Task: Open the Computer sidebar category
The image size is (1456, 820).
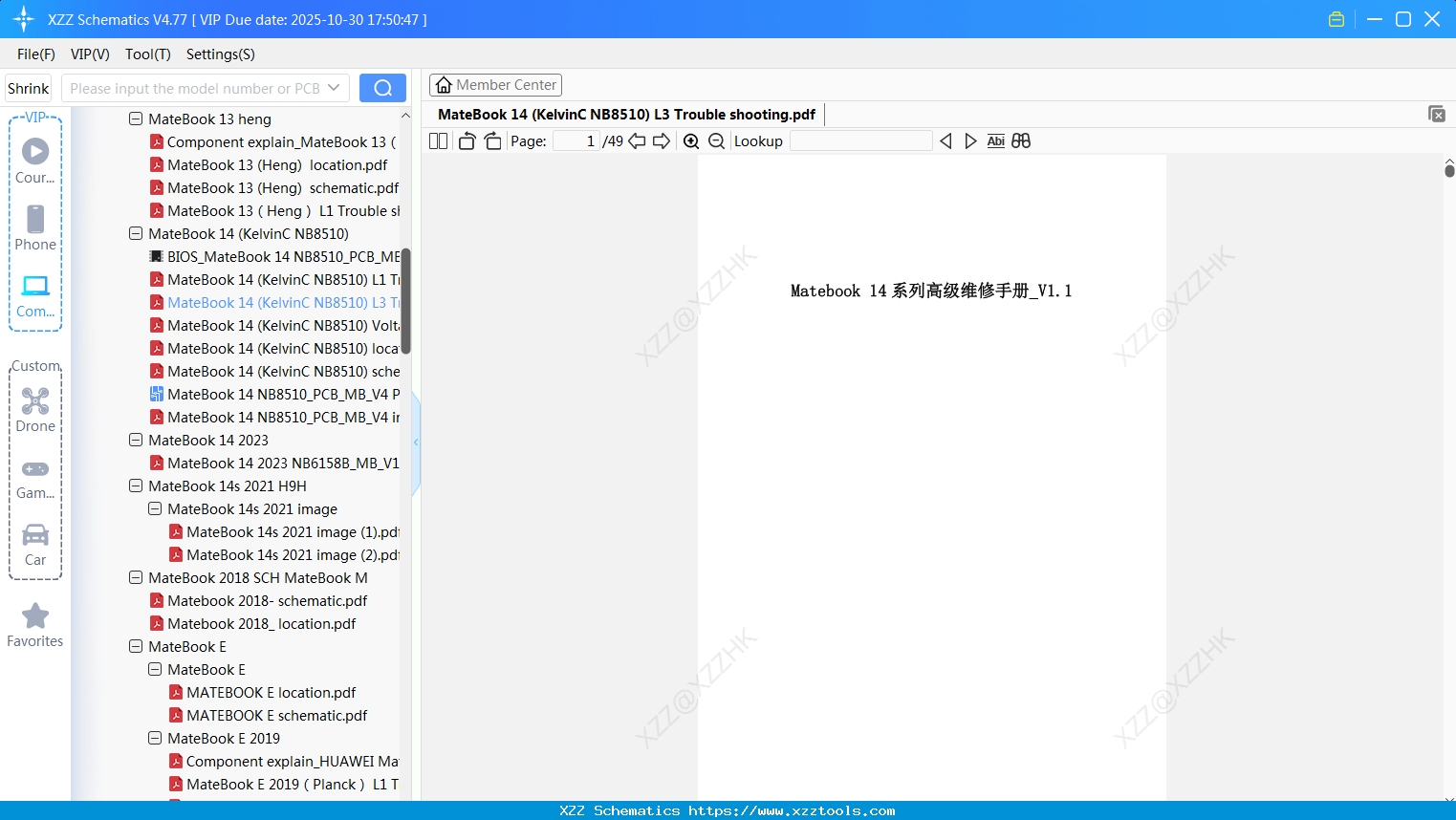Action: [x=35, y=295]
